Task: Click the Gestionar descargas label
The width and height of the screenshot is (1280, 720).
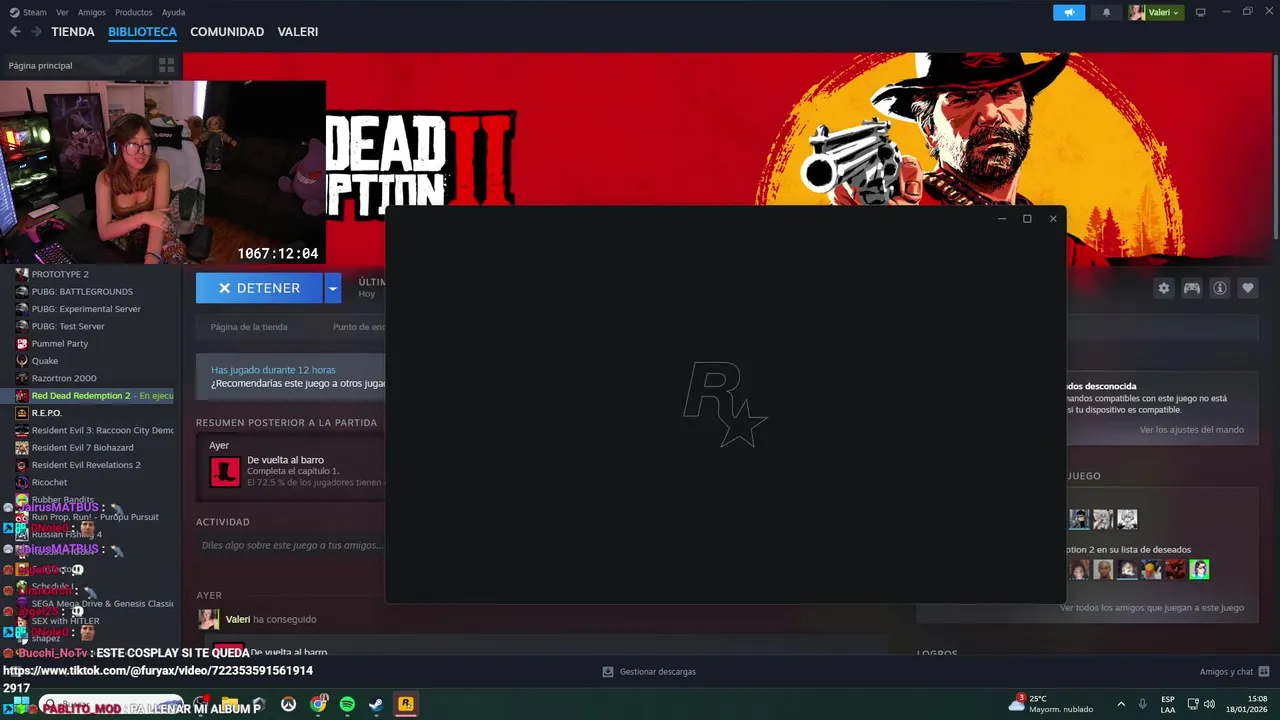Action: coord(658,672)
